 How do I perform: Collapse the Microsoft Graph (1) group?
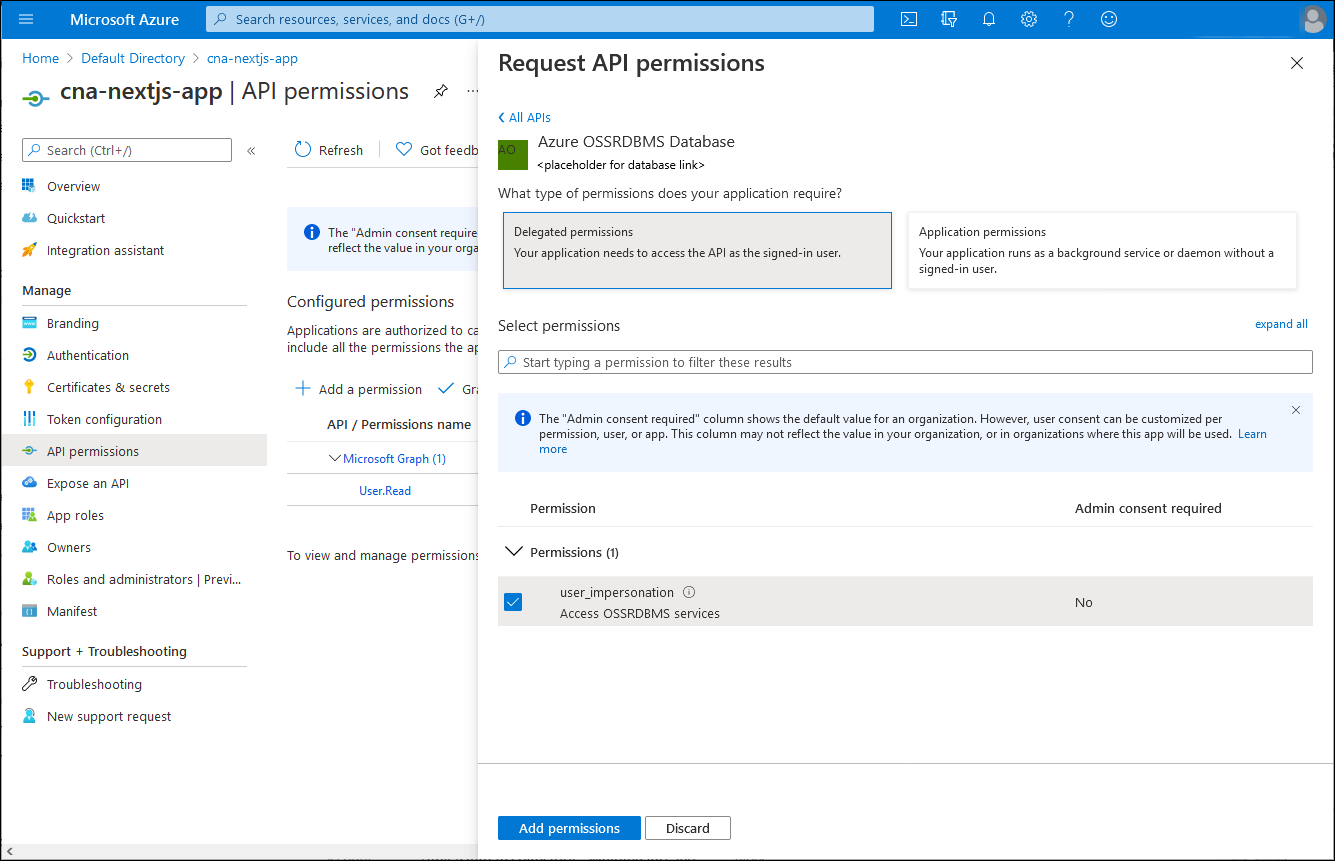point(335,459)
